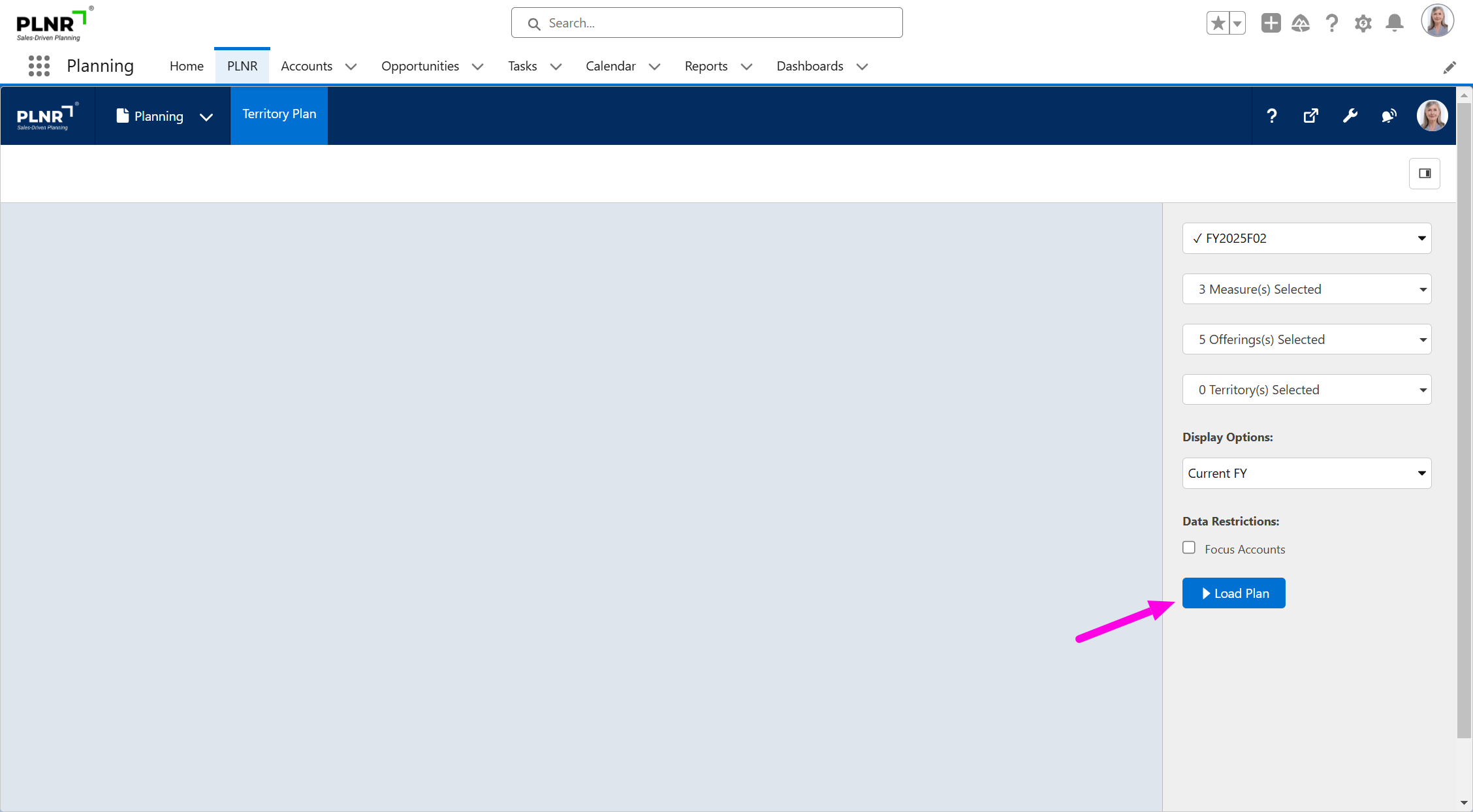
Task: Expand the FY2025F02 version dropdown
Action: click(1307, 238)
